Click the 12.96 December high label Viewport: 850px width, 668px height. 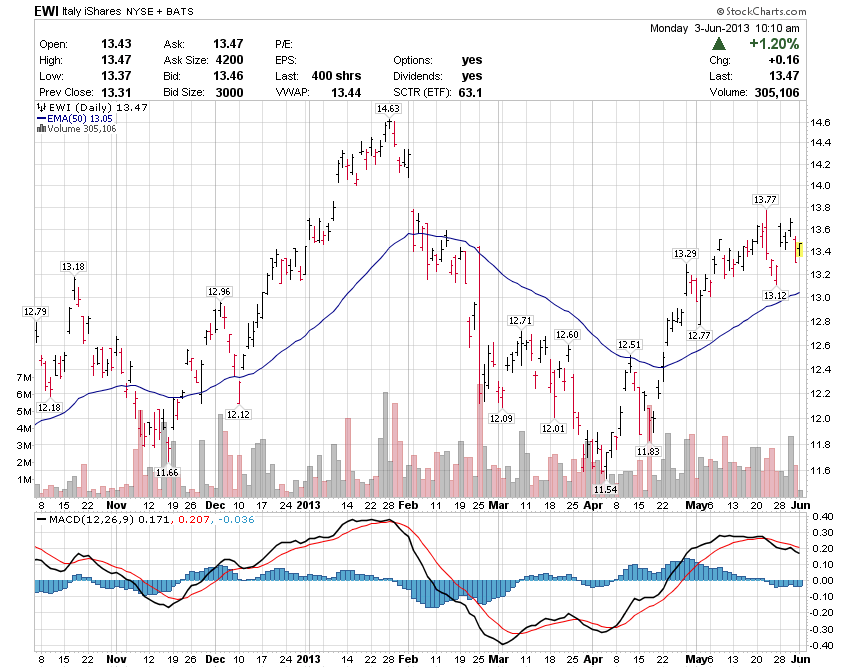pos(219,292)
